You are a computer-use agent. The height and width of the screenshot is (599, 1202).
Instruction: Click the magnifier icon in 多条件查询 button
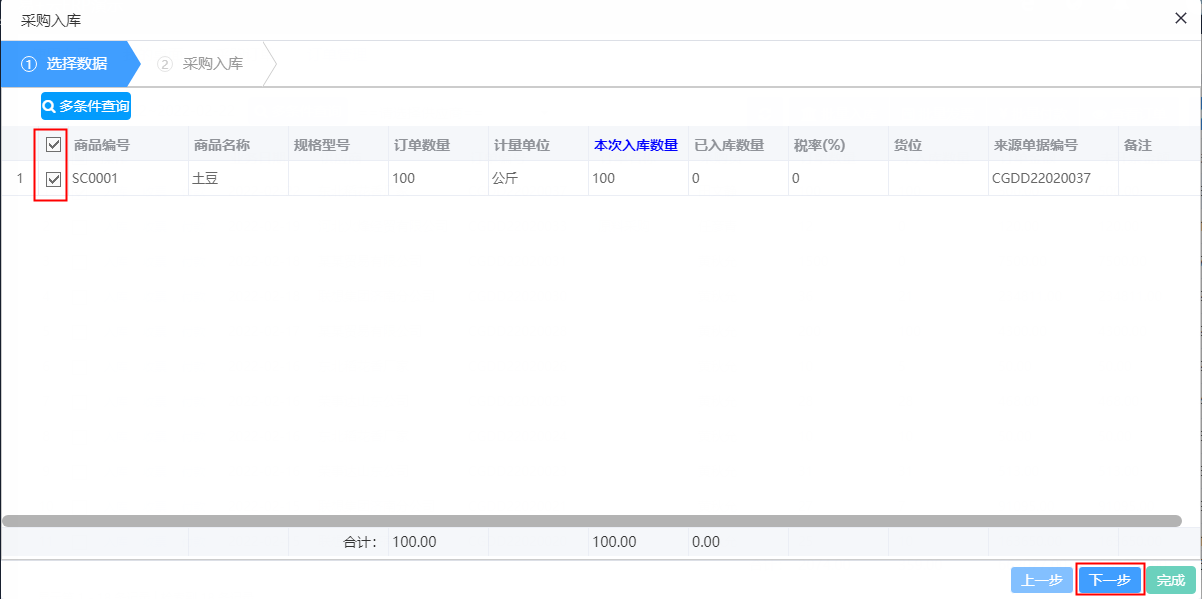tap(48, 106)
